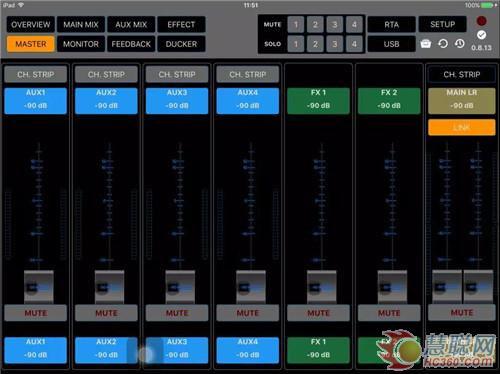Viewport: 500px width, 374px height.
Task: Open CH. STRIP for AUX1
Action: pyautogui.click(x=36, y=74)
